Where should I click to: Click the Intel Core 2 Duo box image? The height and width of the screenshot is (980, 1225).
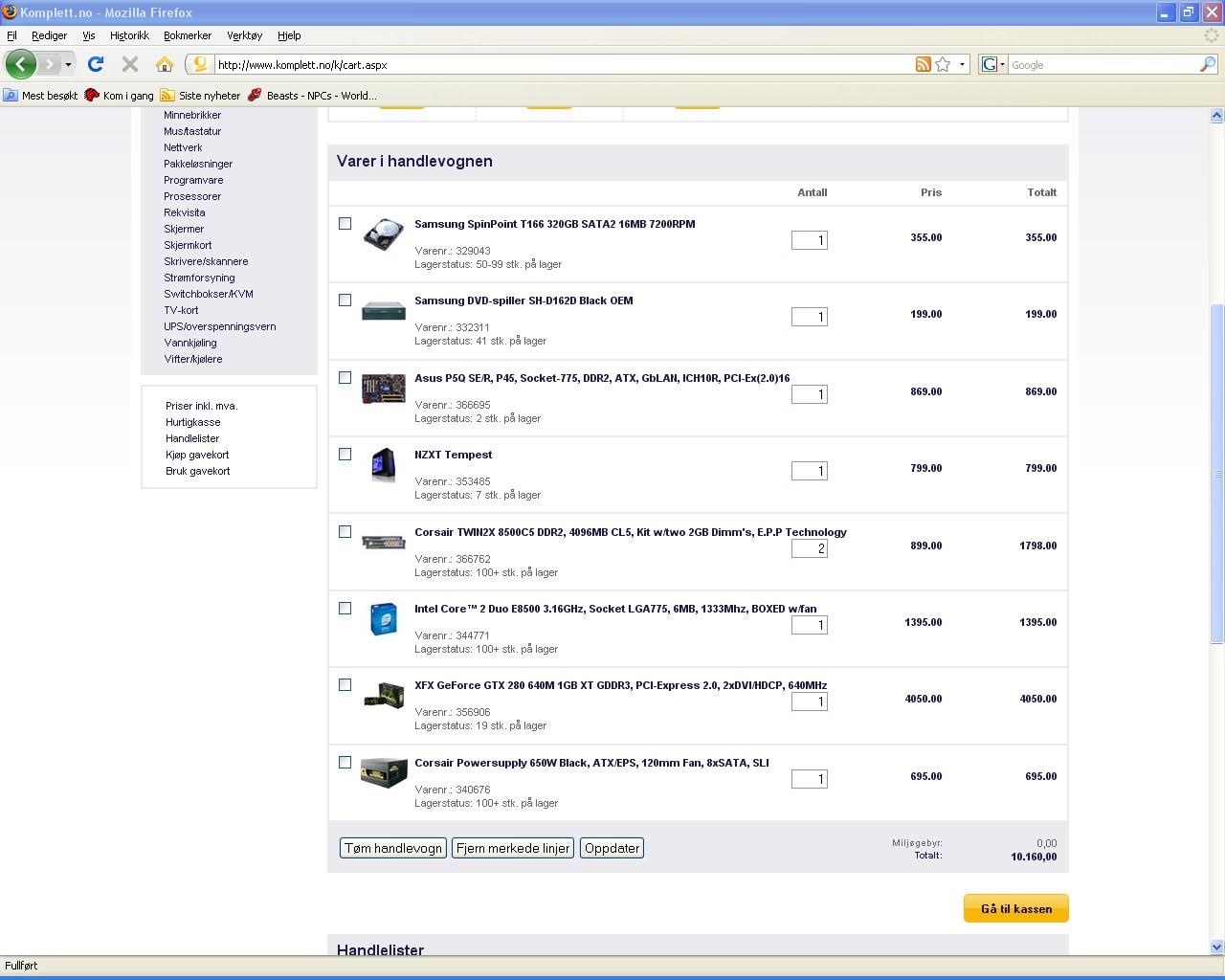pos(384,619)
